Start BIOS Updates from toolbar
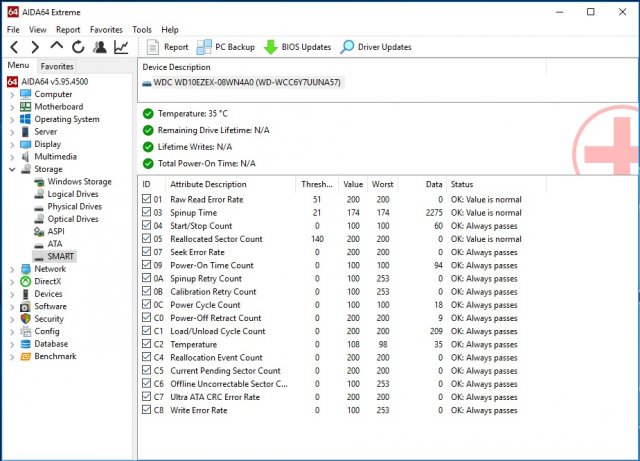 tap(297, 47)
